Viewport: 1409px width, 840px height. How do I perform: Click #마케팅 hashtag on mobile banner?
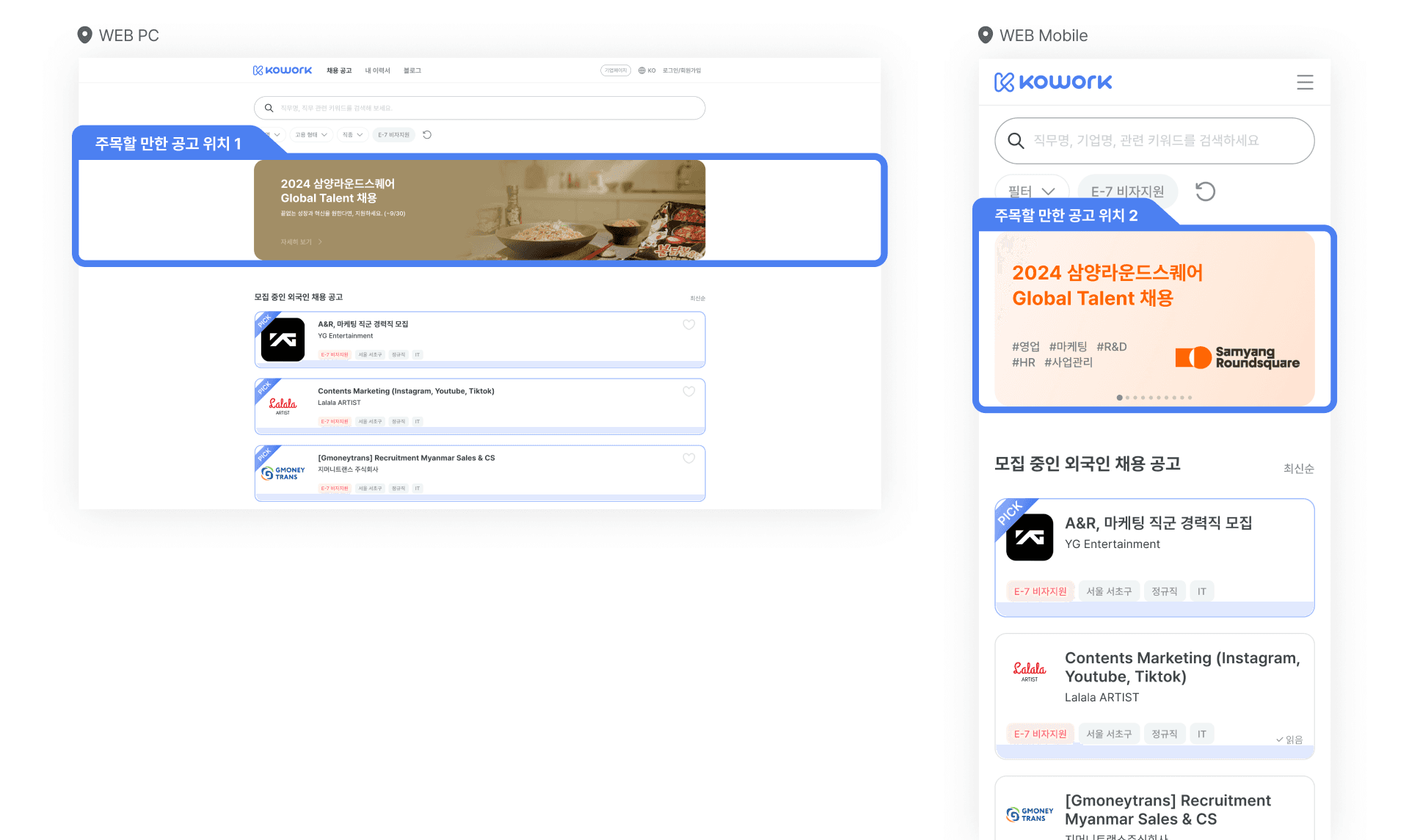(1068, 346)
